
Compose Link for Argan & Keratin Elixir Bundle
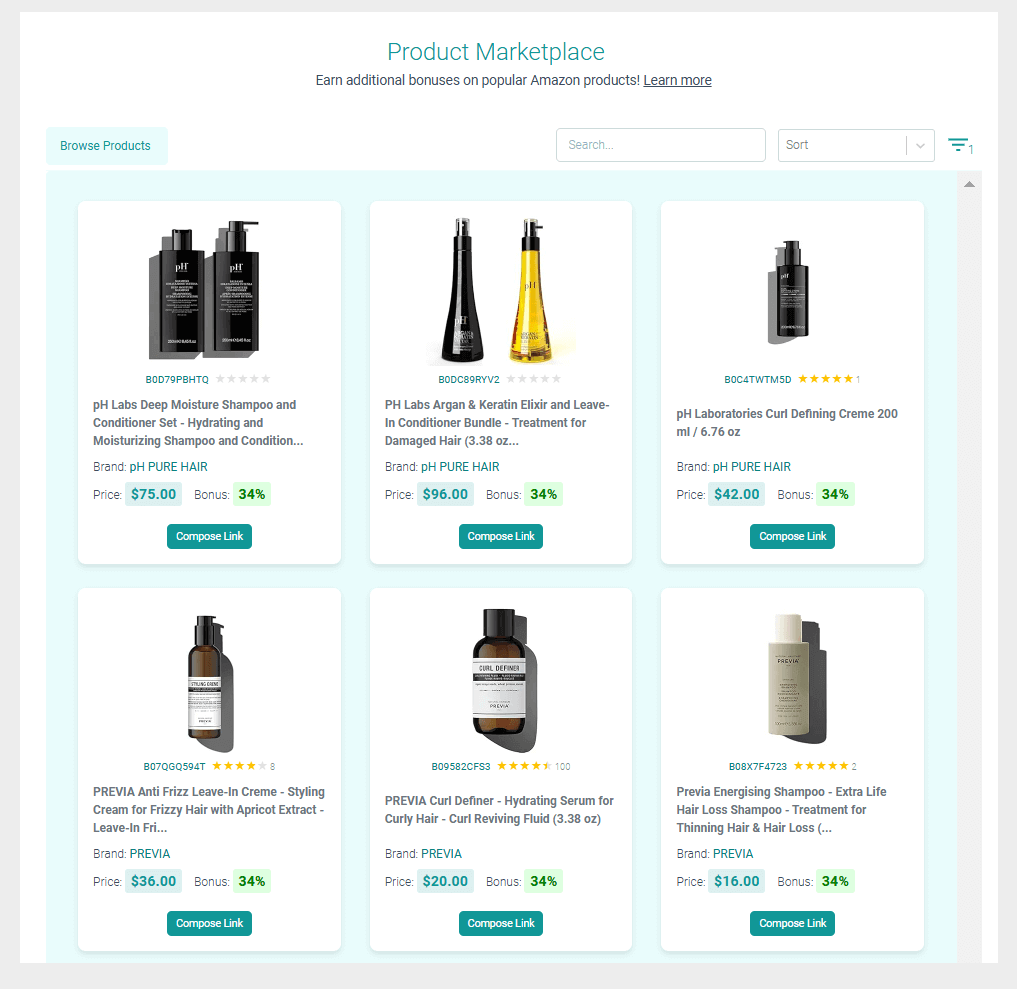click(x=501, y=536)
